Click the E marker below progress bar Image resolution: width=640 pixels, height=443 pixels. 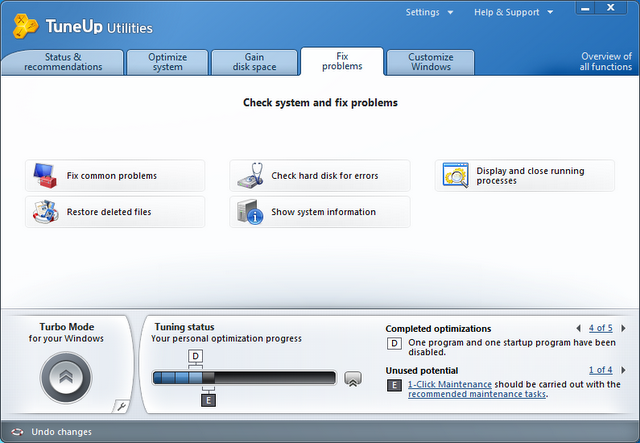point(208,400)
